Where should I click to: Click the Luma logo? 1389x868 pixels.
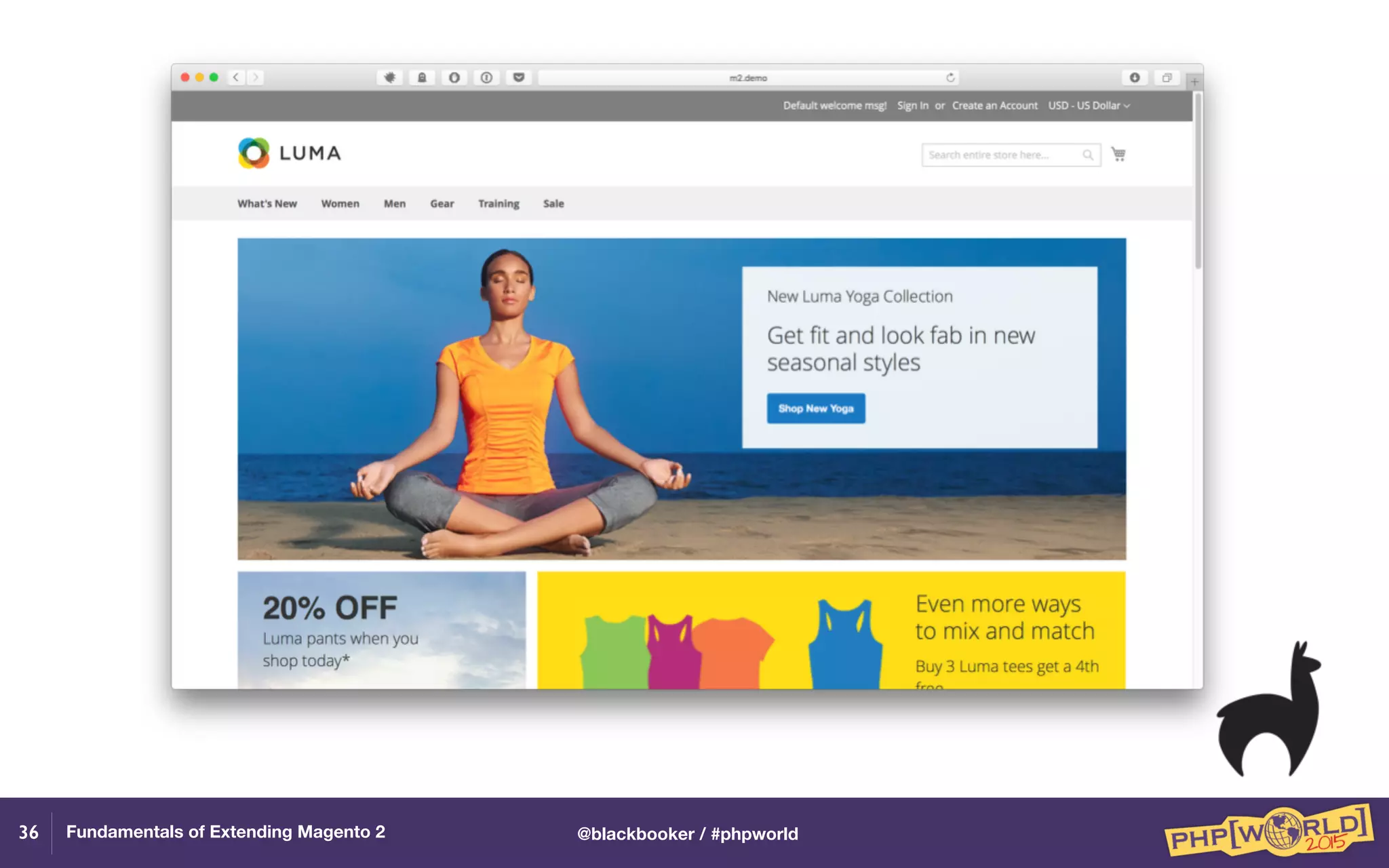(290, 153)
